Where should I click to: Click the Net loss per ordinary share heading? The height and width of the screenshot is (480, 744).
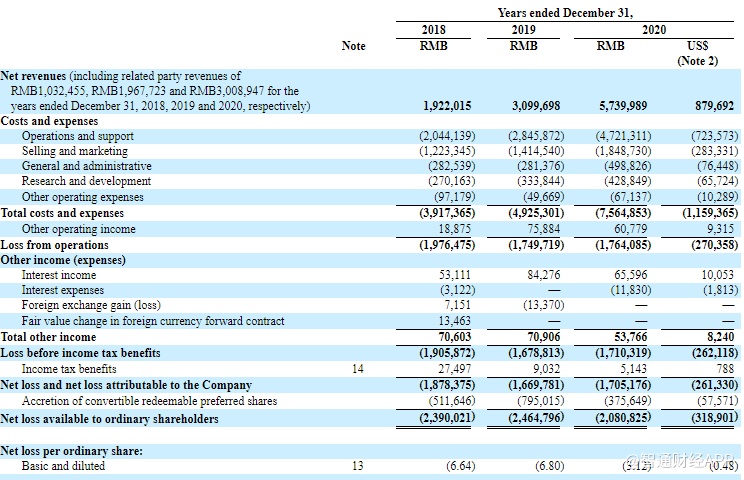[71, 451]
